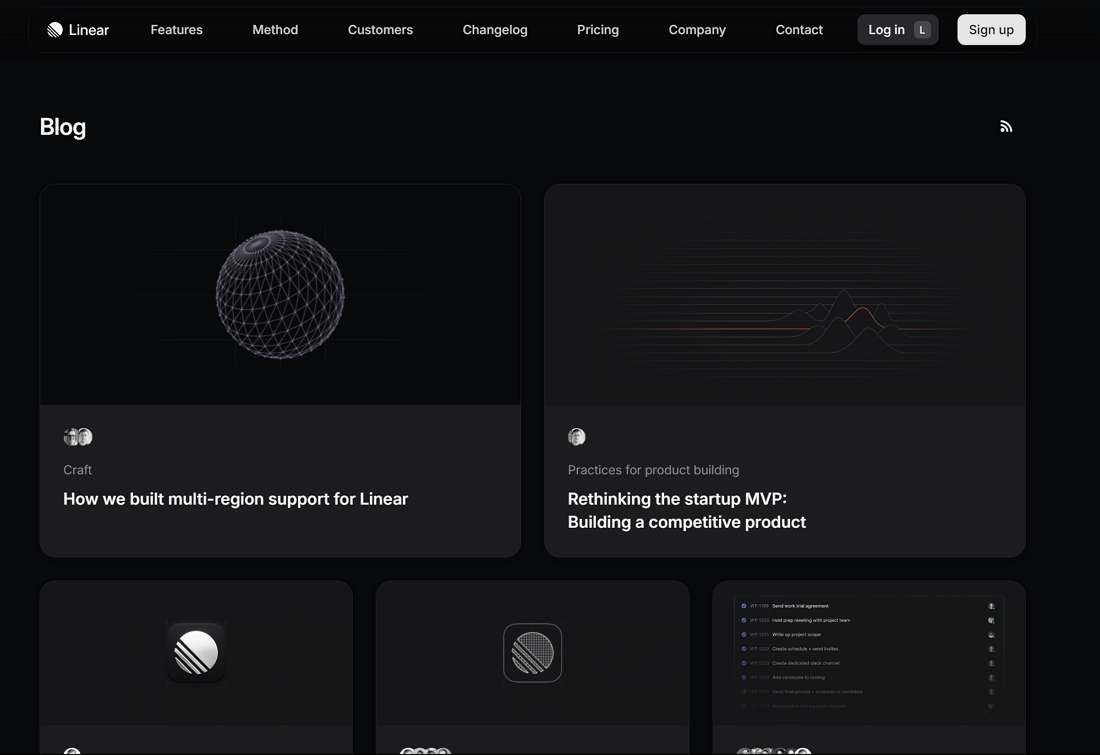Click the solid Linear app icon card
Image resolution: width=1100 pixels, height=755 pixels.
[196, 653]
